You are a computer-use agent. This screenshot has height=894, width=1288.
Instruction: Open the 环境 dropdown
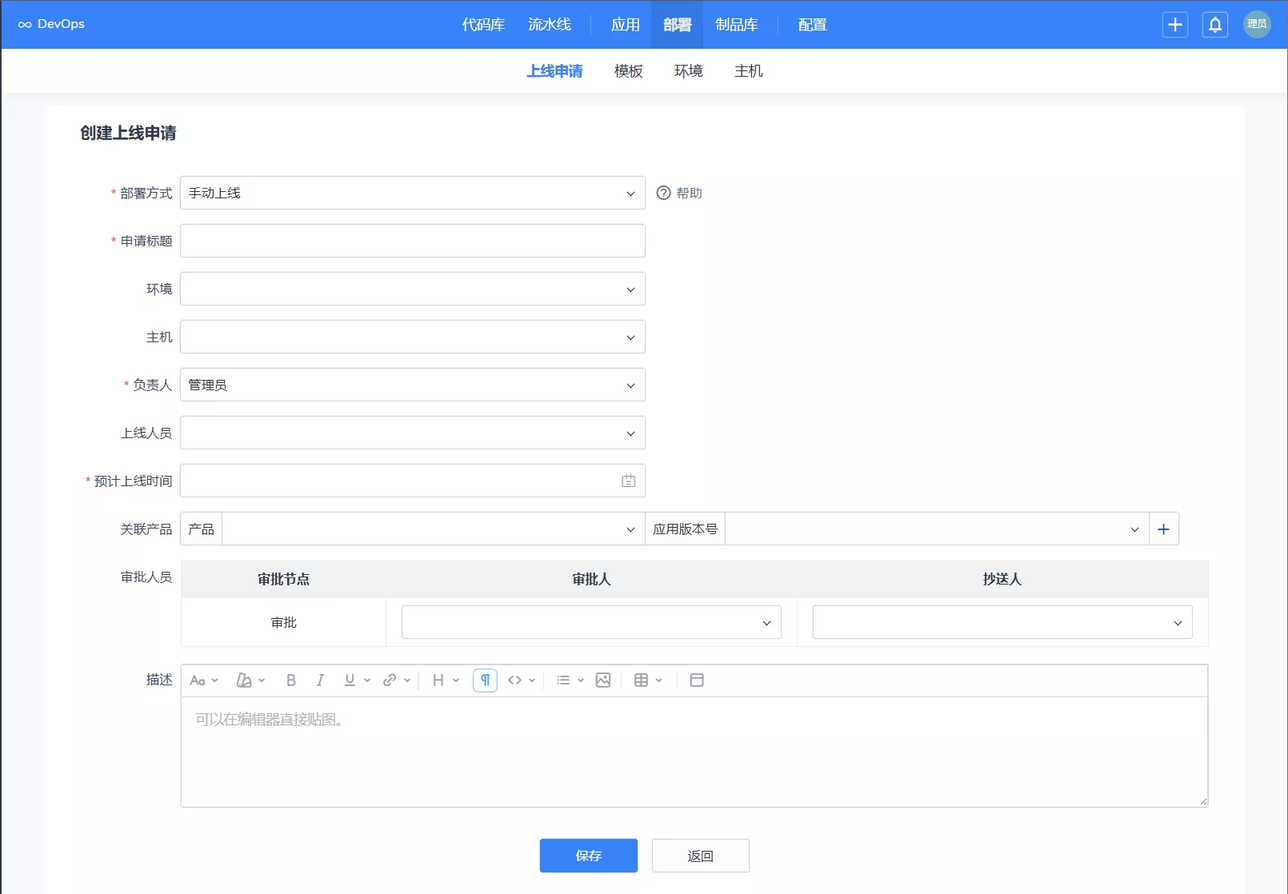pos(412,289)
